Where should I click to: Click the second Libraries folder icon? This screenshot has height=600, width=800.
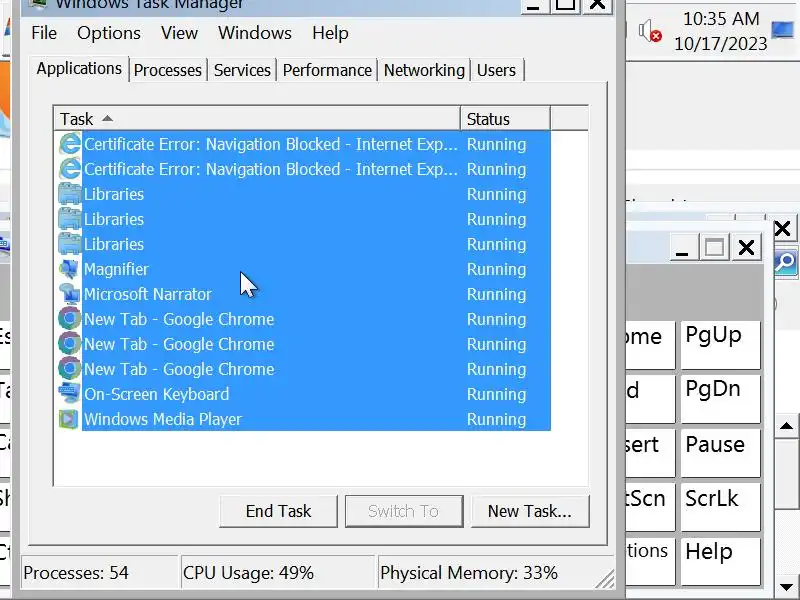coord(70,219)
